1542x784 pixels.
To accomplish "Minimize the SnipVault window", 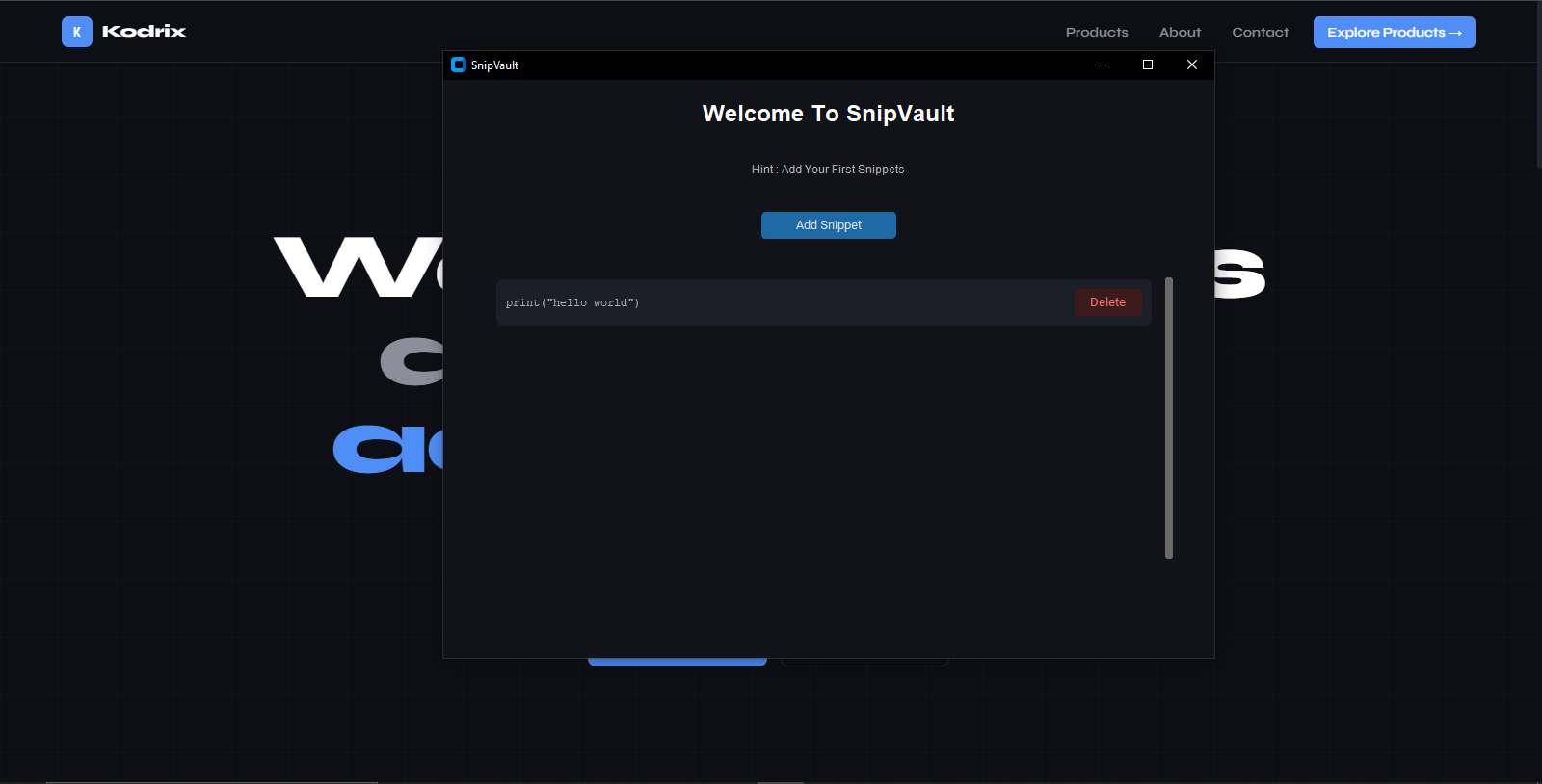I will point(1104,65).
